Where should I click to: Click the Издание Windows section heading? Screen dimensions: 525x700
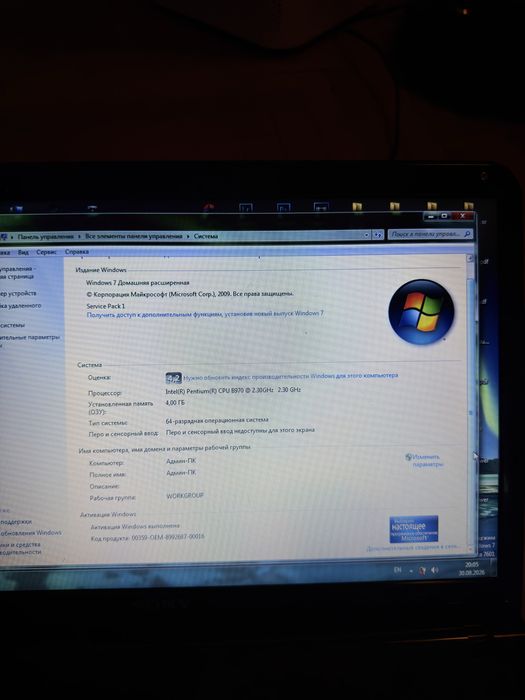(101, 270)
